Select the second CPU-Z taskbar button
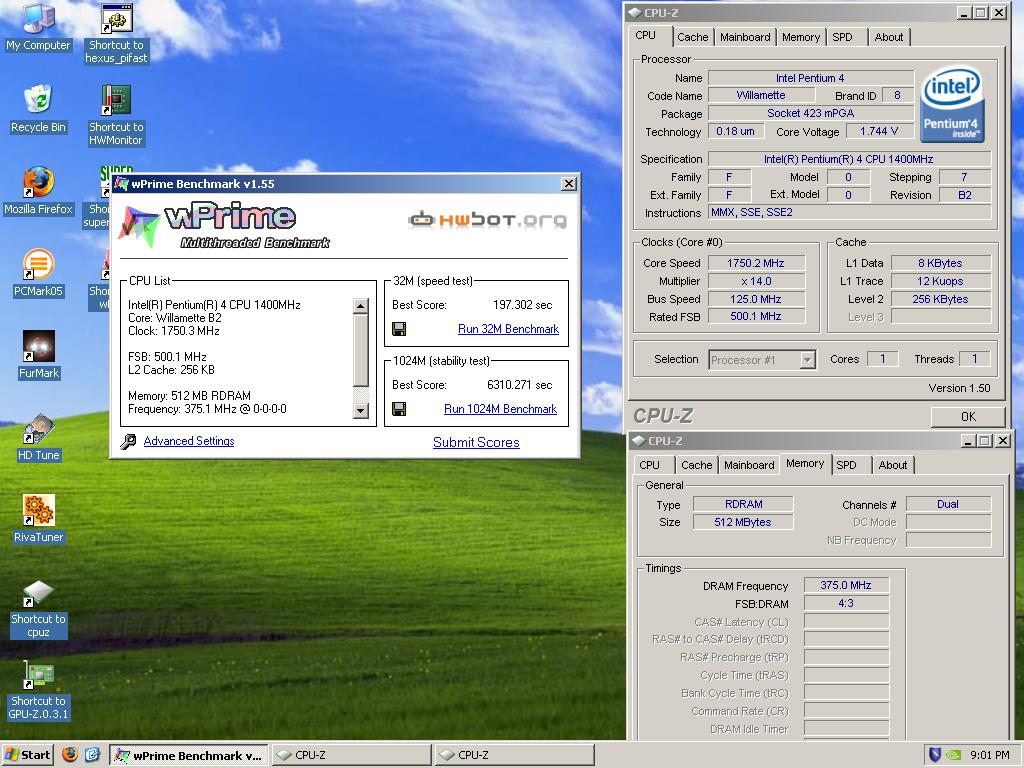The height and width of the screenshot is (768, 1024). 515,755
